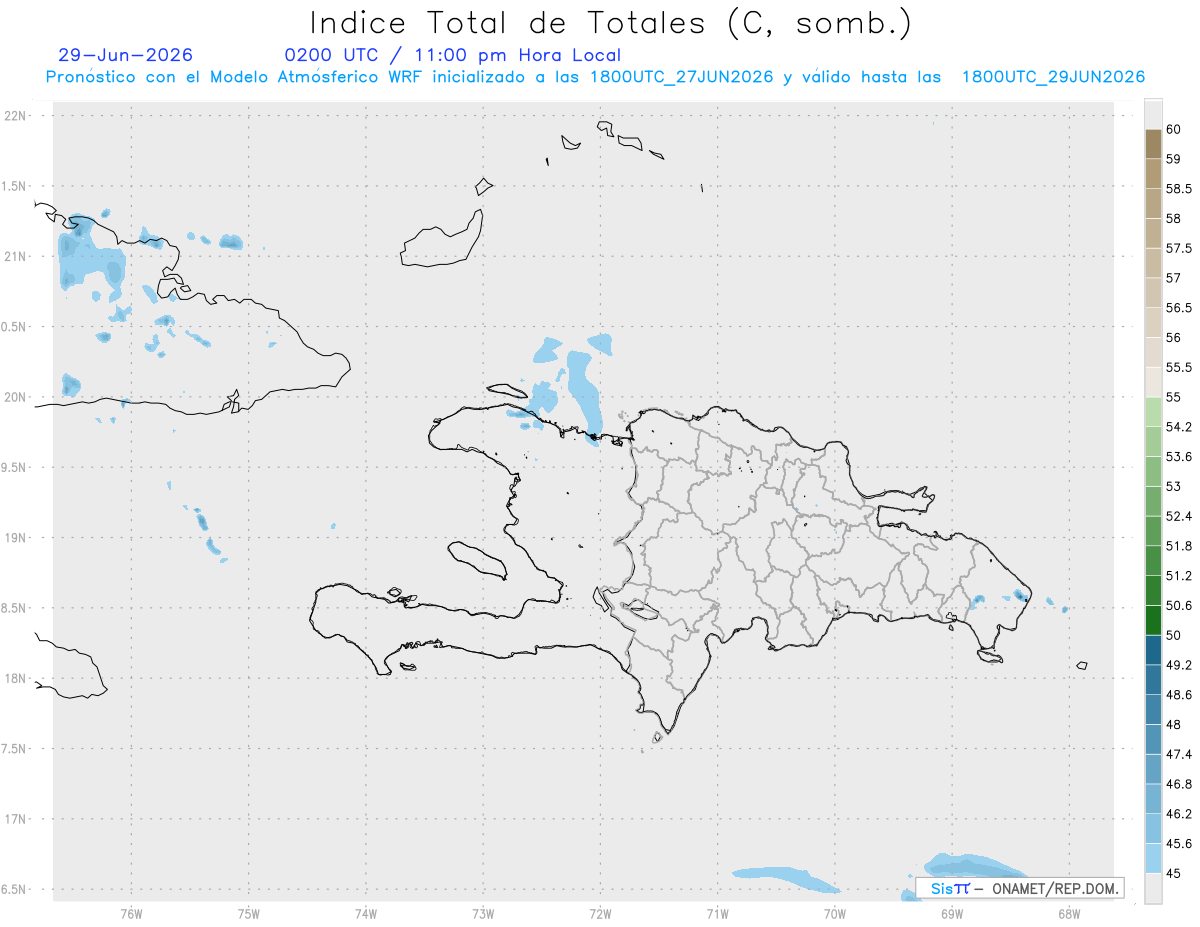Click colorbar value '58.5'

pos(1179,188)
